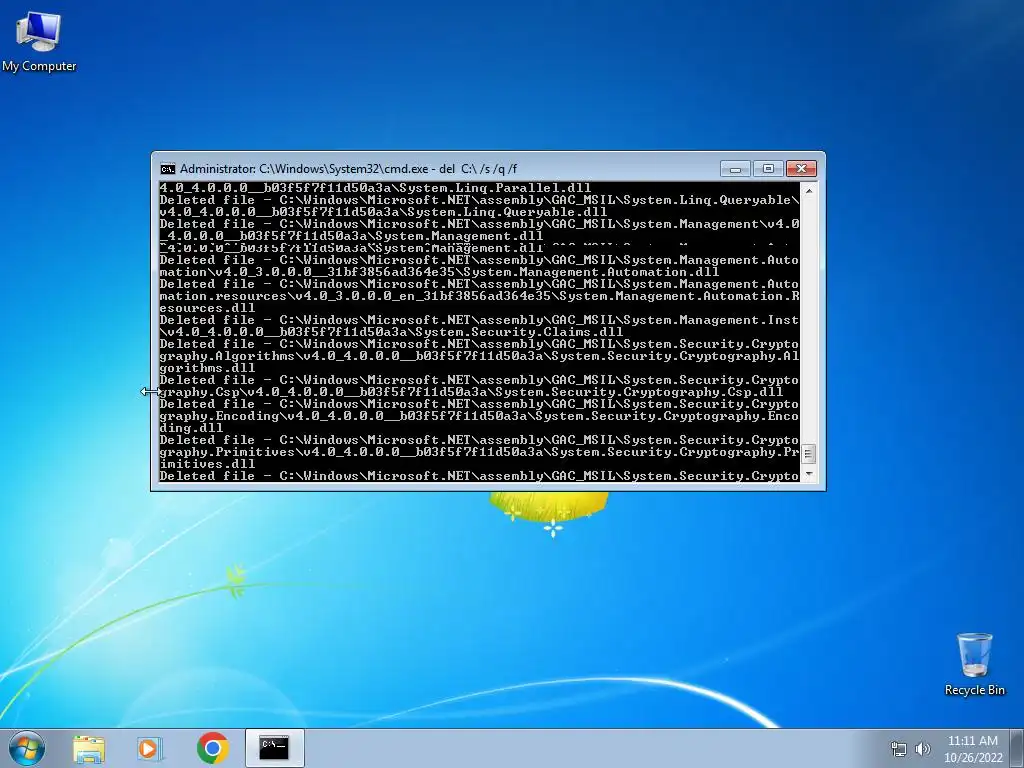
Task: Click the Show desktop strip on the taskbar
Action: (x=1017, y=748)
